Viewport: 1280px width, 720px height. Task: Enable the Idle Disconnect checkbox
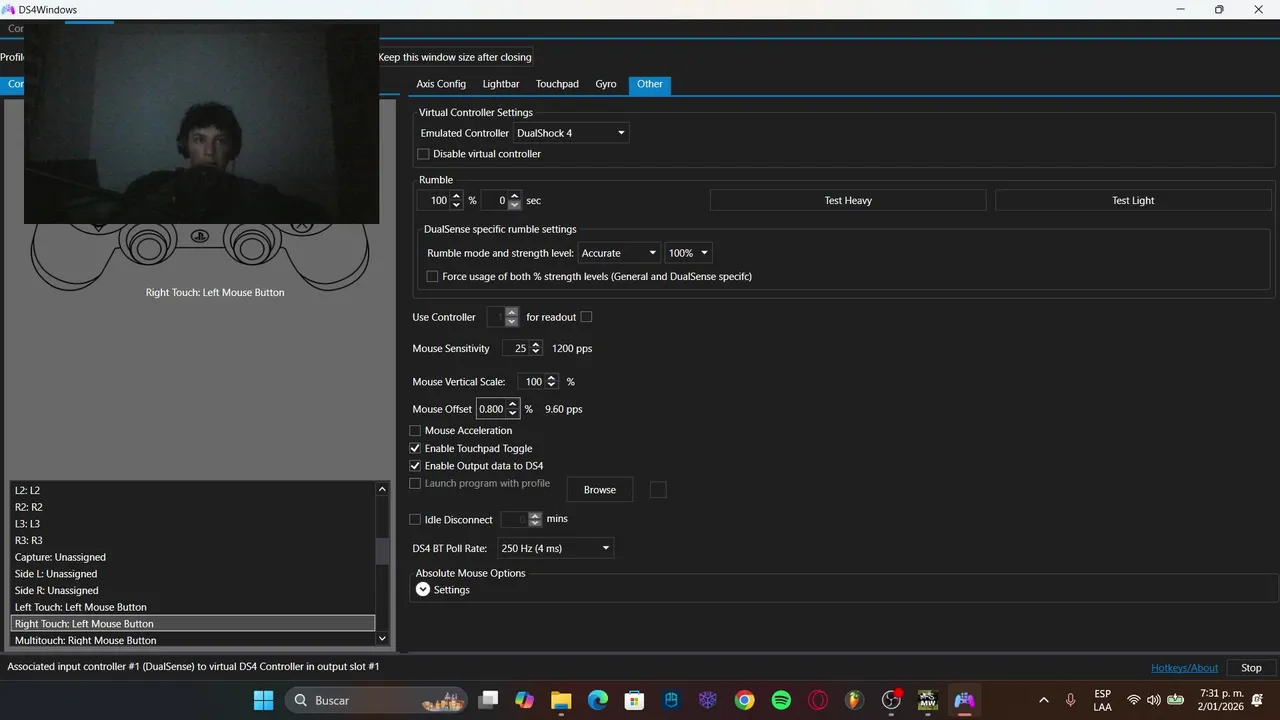pos(415,520)
